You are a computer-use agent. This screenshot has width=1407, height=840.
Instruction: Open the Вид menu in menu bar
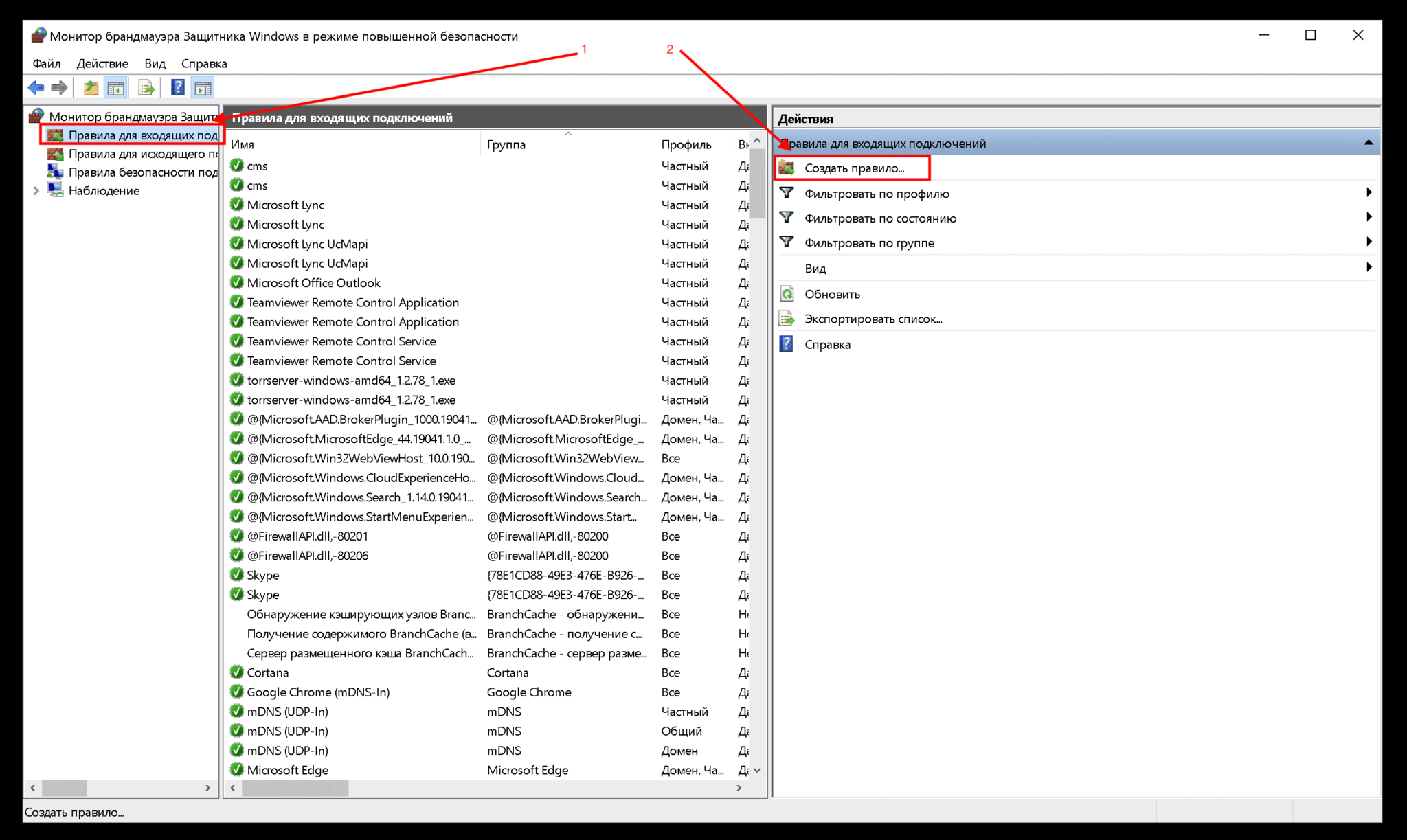click(x=155, y=63)
